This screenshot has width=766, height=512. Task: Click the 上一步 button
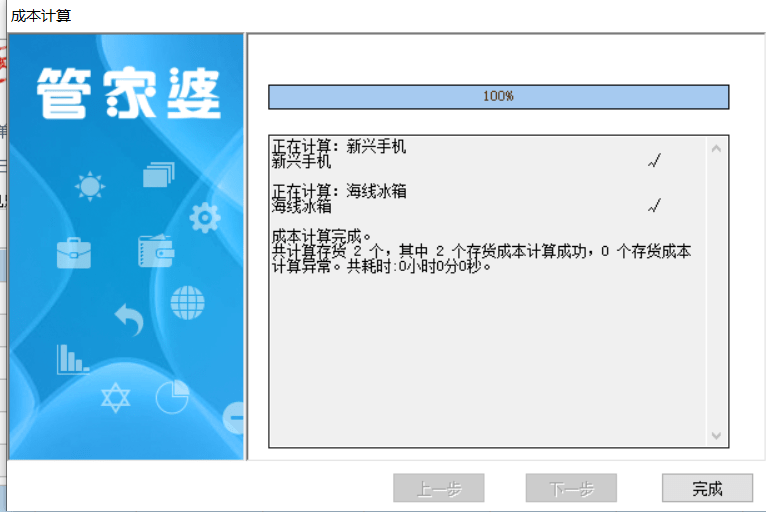click(x=439, y=488)
